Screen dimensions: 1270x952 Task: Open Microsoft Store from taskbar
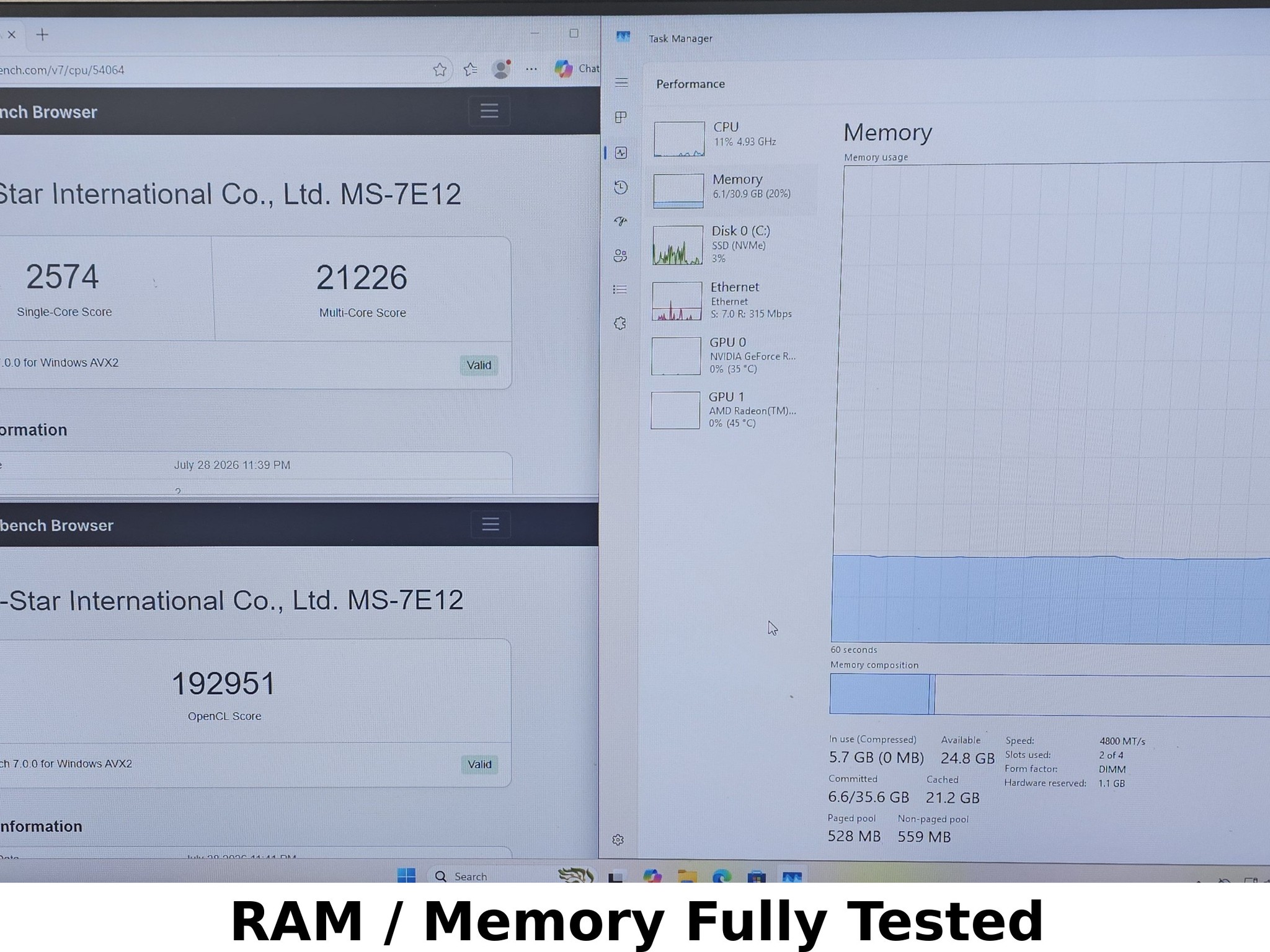pos(756,876)
